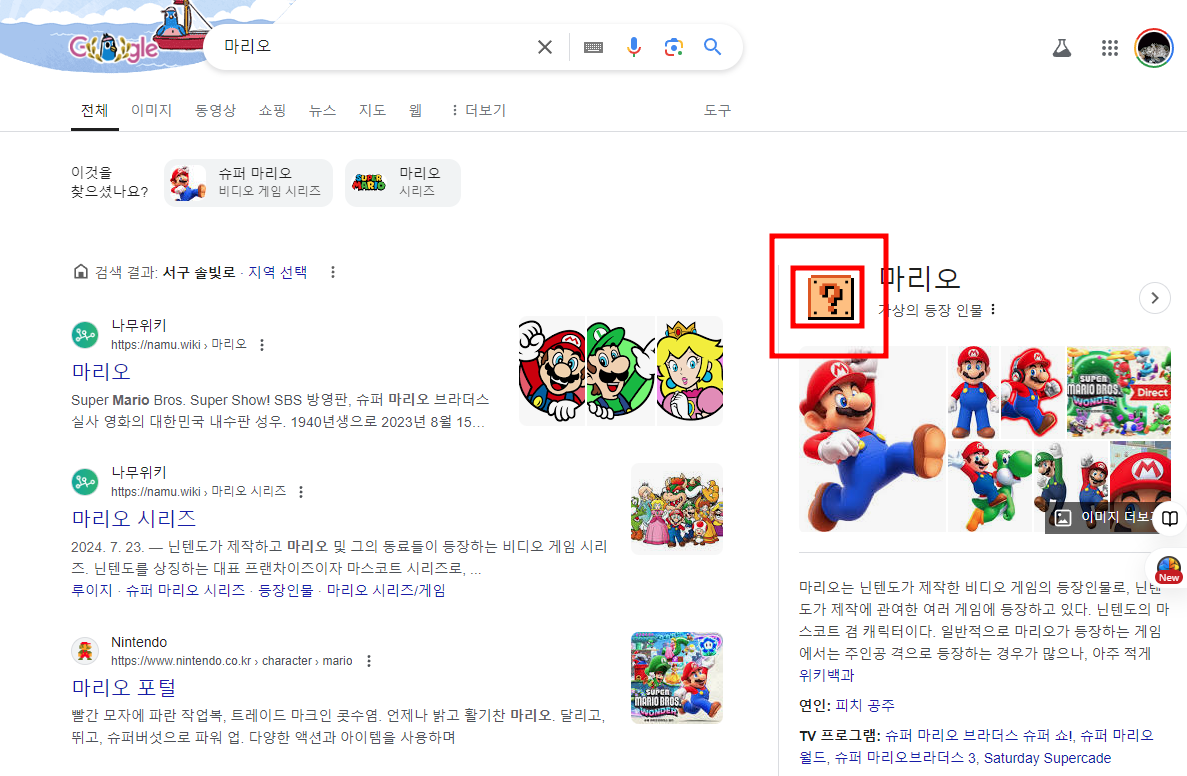This screenshot has height=776, width=1187.
Task: Choose the 슈퍼 마리오 비디오 게임 시리즈 suggestion
Action: [248, 182]
